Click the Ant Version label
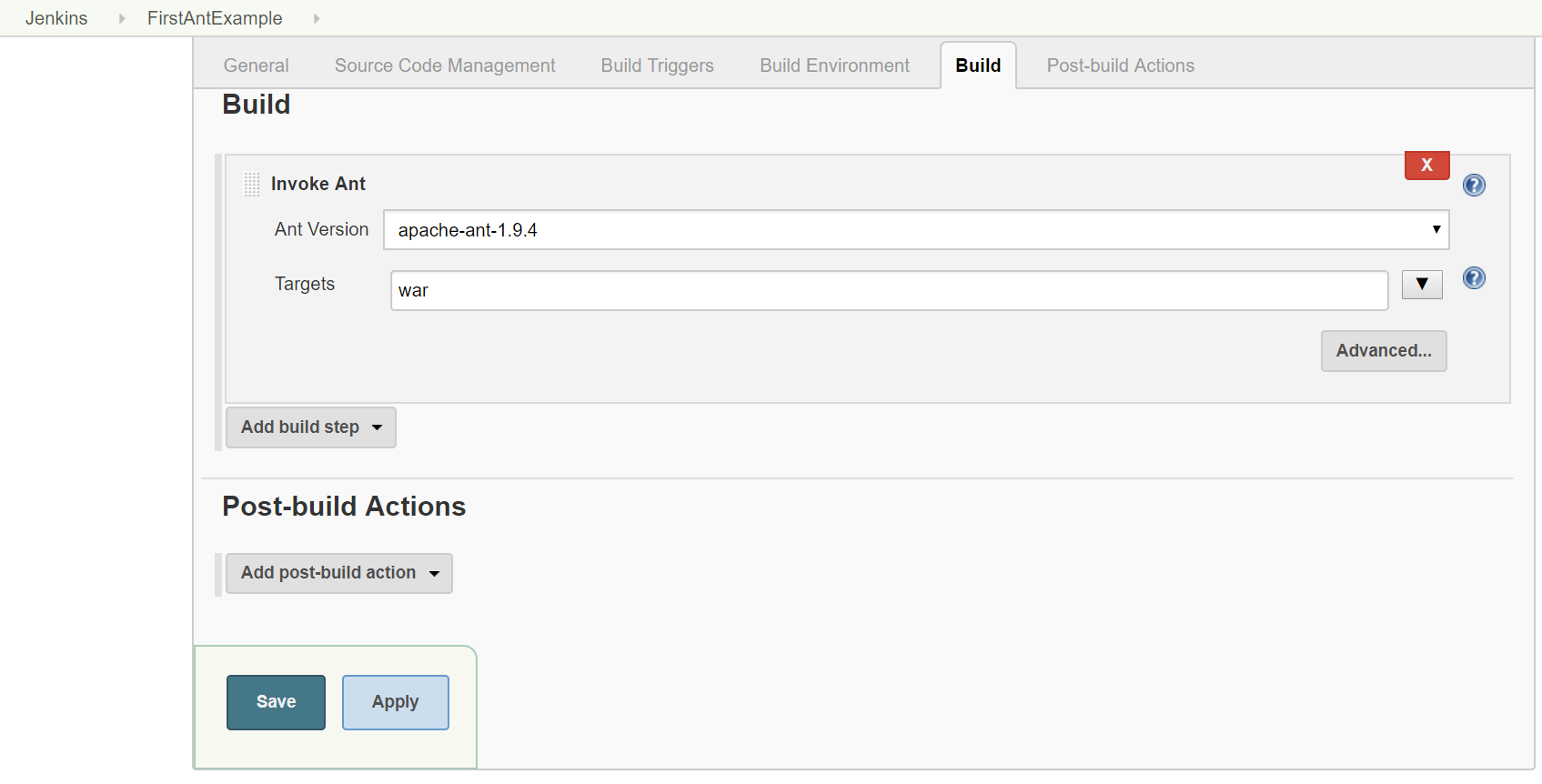 pos(321,229)
